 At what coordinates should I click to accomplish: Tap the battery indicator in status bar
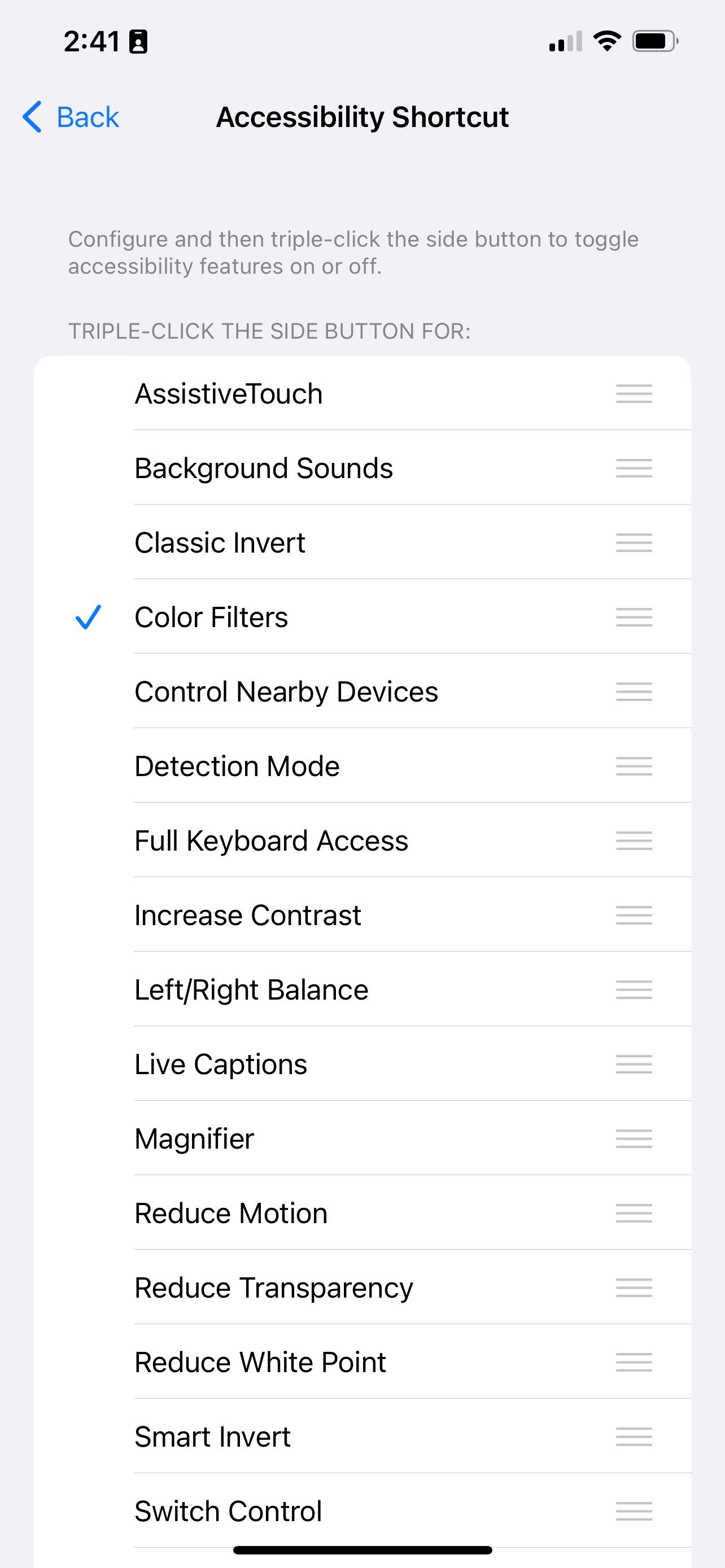pyautogui.click(x=655, y=41)
